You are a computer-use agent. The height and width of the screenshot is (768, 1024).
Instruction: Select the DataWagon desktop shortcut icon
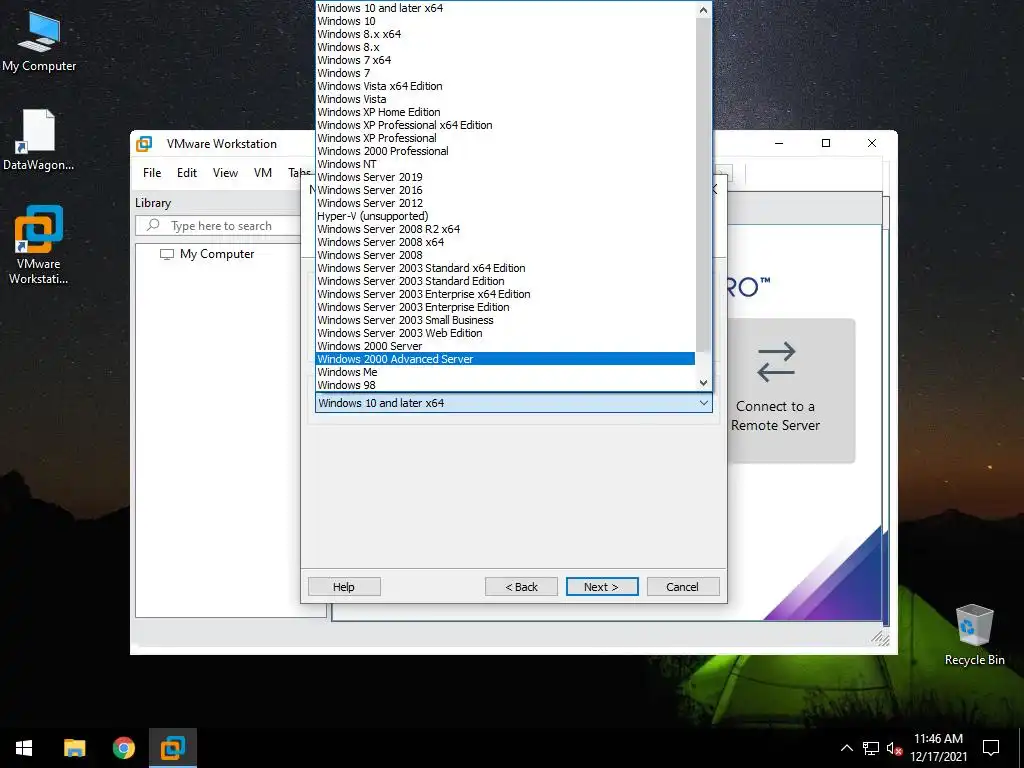pos(38,140)
